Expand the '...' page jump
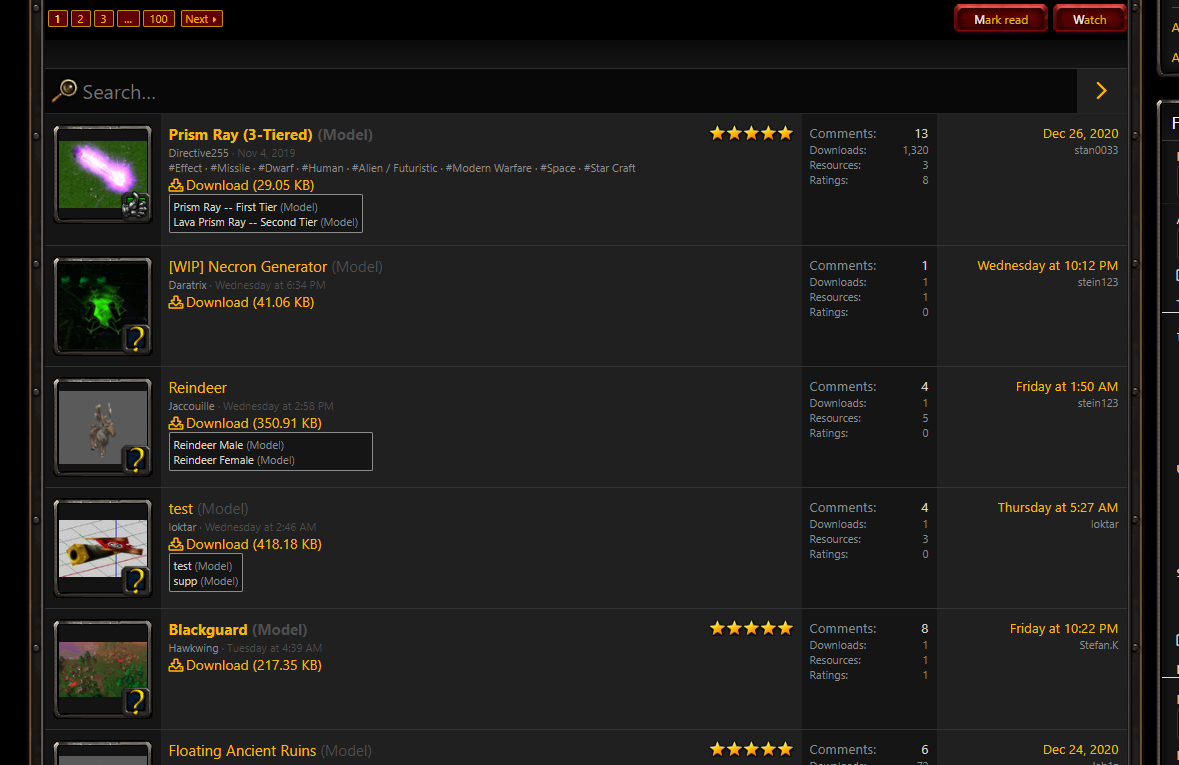This screenshot has height=765, width=1179. pos(128,19)
